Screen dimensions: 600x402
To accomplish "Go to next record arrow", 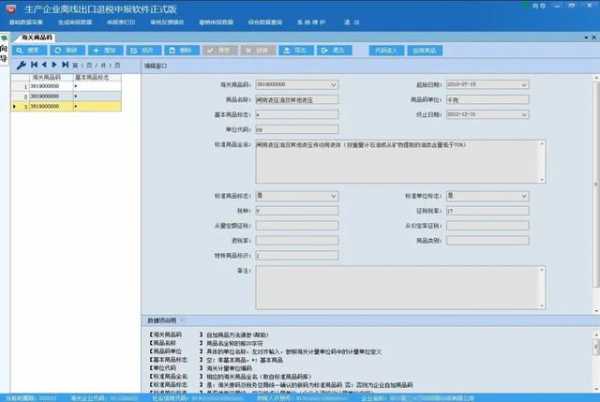I will pos(53,64).
